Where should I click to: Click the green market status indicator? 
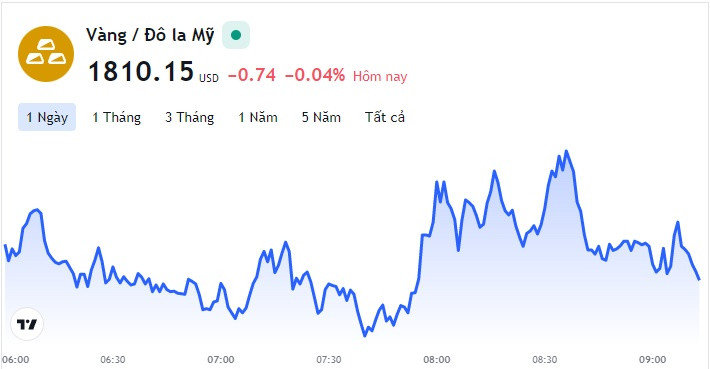[236, 35]
